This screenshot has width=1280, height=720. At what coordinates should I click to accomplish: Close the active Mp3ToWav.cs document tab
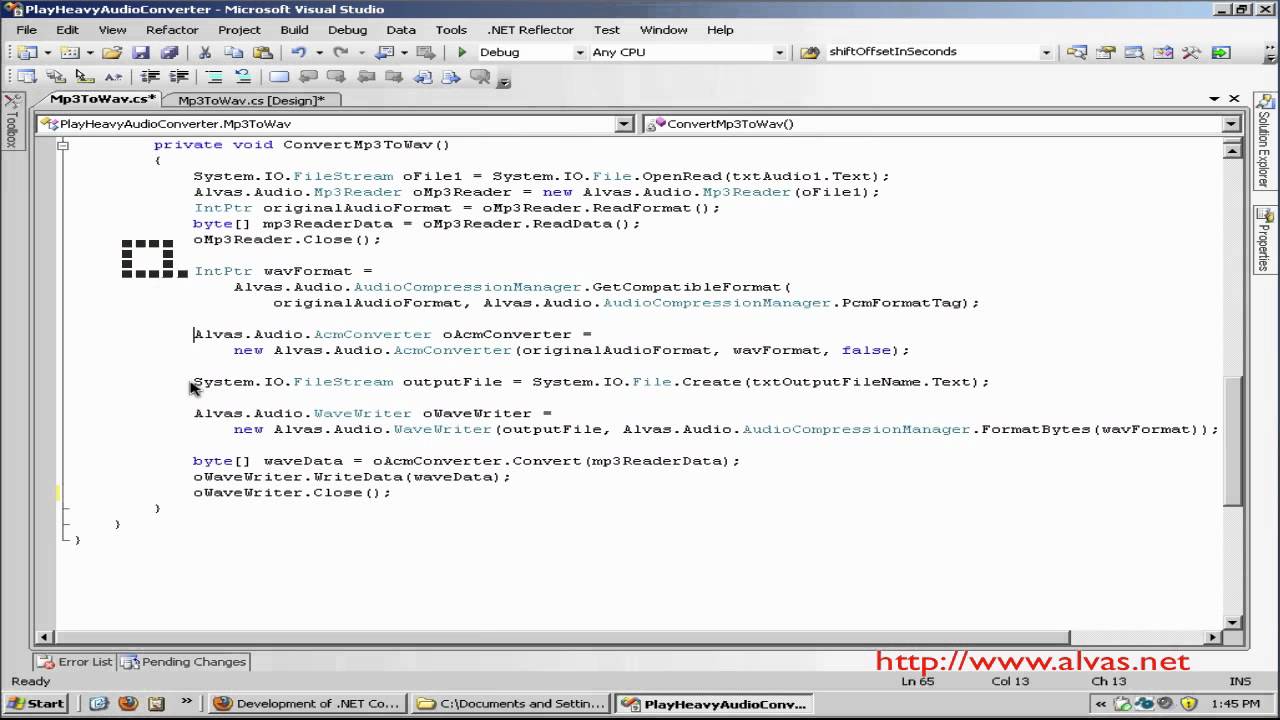[1234, 99]
